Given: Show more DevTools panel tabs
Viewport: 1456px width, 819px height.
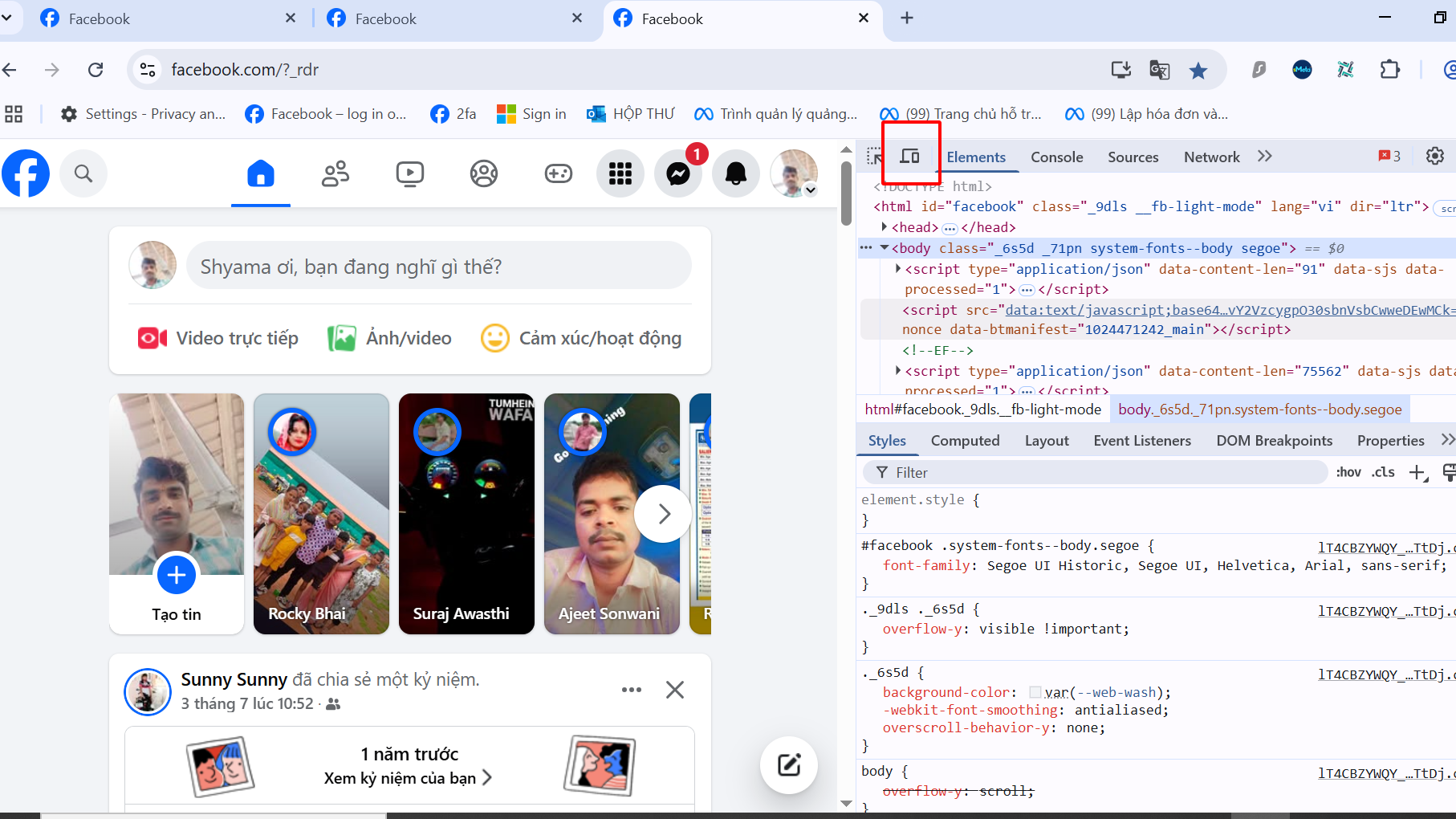Looking at the screenshot, I should point(1265,157).
